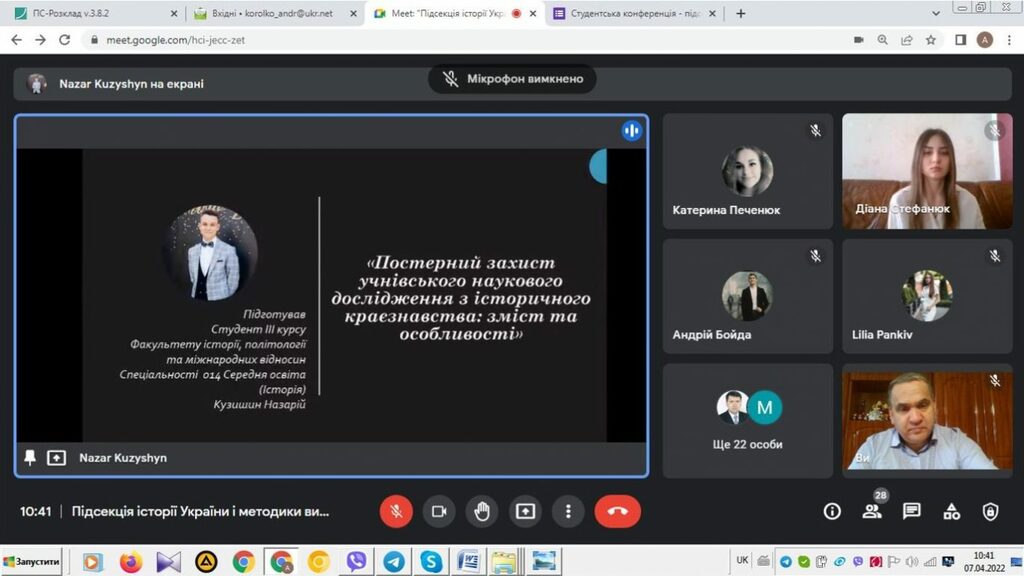Open the chat panel with everyone
Screen dimensions: 1024x576
click(x=911, y=511)
